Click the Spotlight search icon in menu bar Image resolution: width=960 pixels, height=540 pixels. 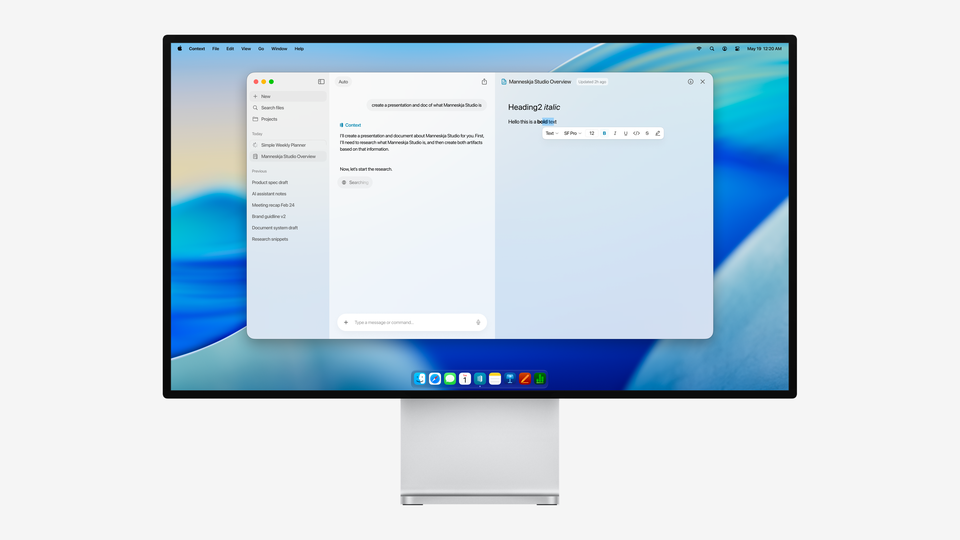(x=711, y=48)
